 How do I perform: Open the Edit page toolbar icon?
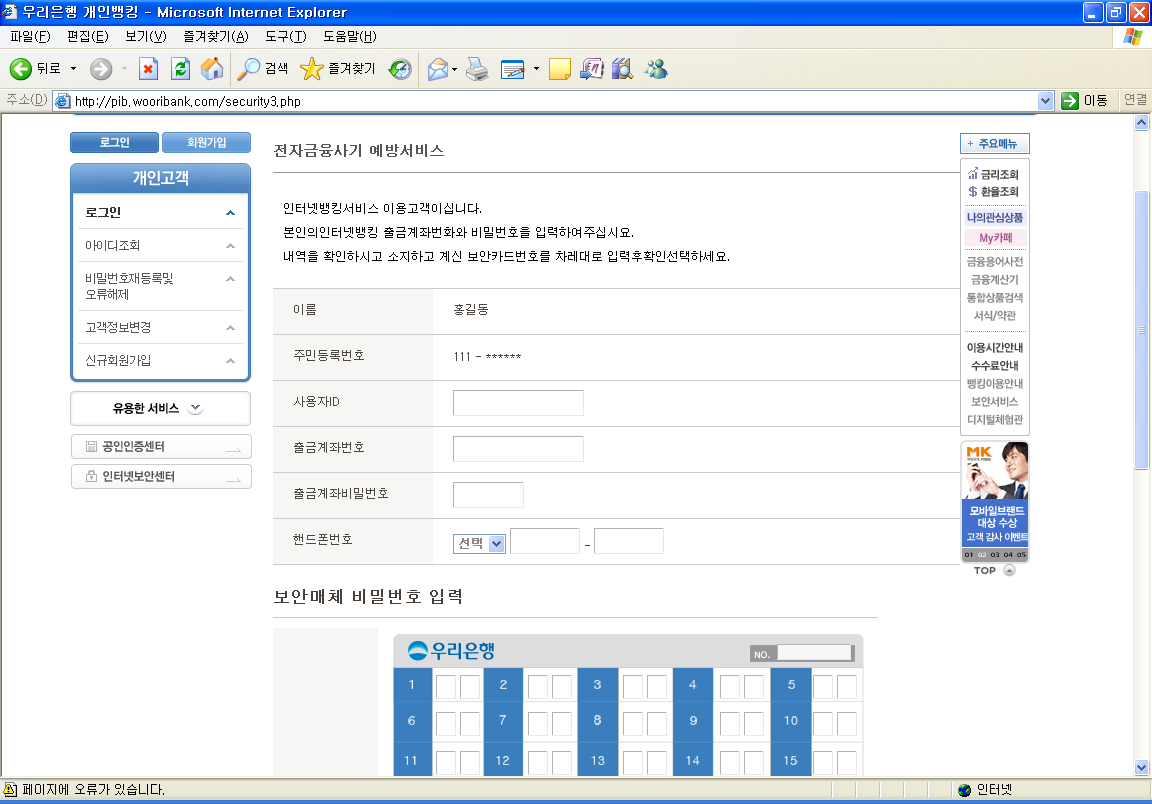pyautogui.click(x=513, y=69)
